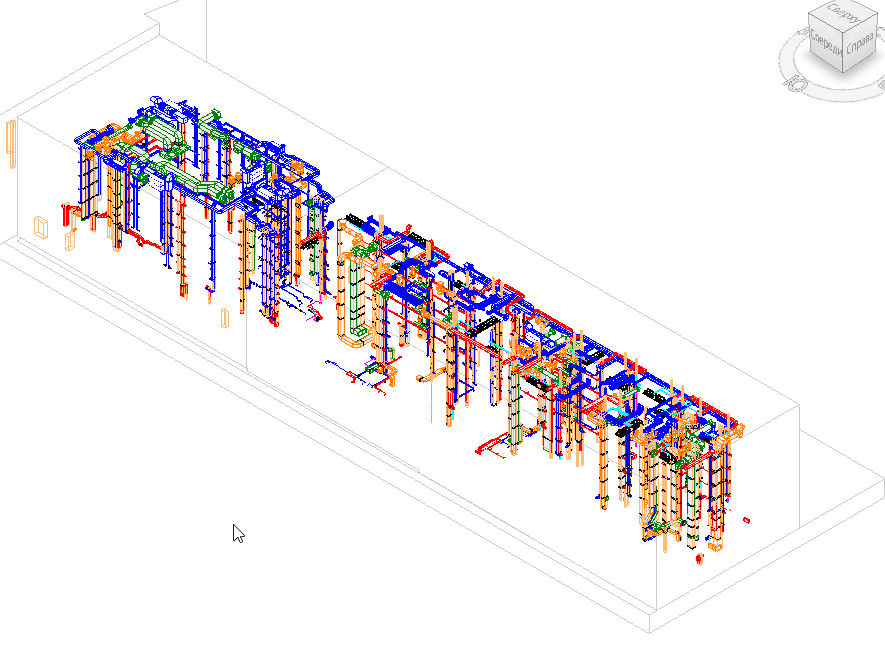
Task: Click the ViewCube right face labeled Справа
Action: click(x=860, y=43)
